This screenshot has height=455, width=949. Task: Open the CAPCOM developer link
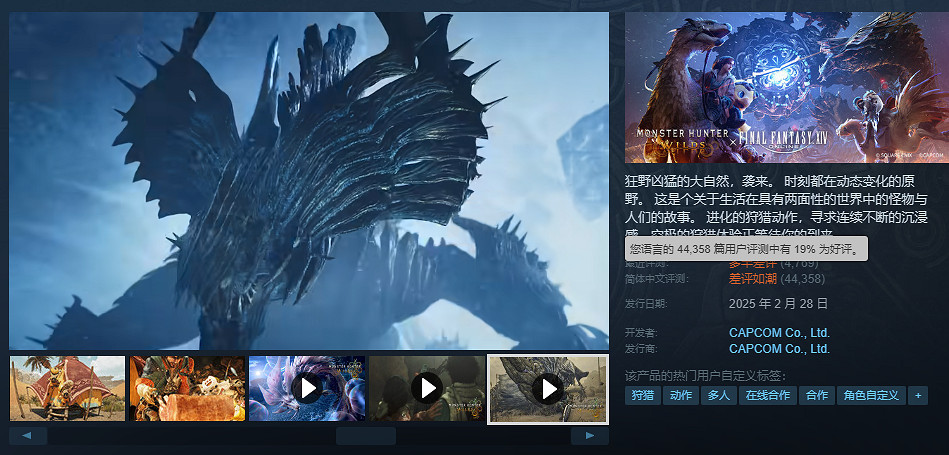779,332
